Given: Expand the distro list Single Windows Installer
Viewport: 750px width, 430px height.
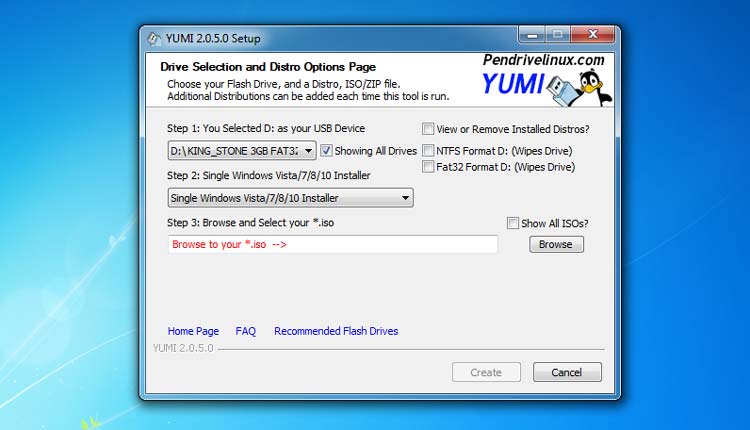Looking at the screenshot, I should [290, 198].
